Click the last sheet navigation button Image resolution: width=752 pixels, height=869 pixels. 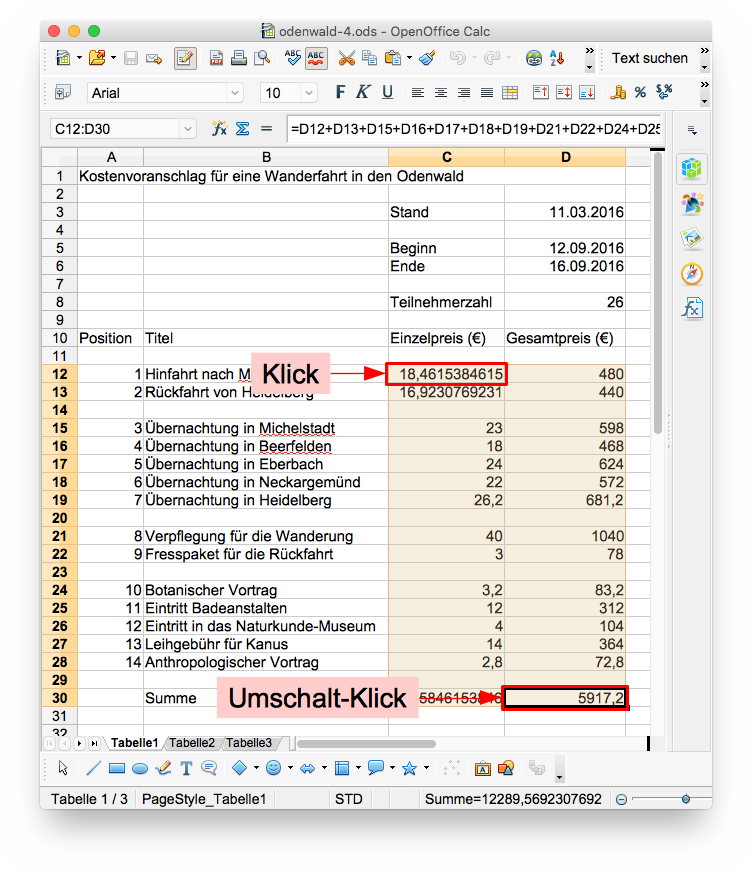pyautogui.click(x=94, y=743)
